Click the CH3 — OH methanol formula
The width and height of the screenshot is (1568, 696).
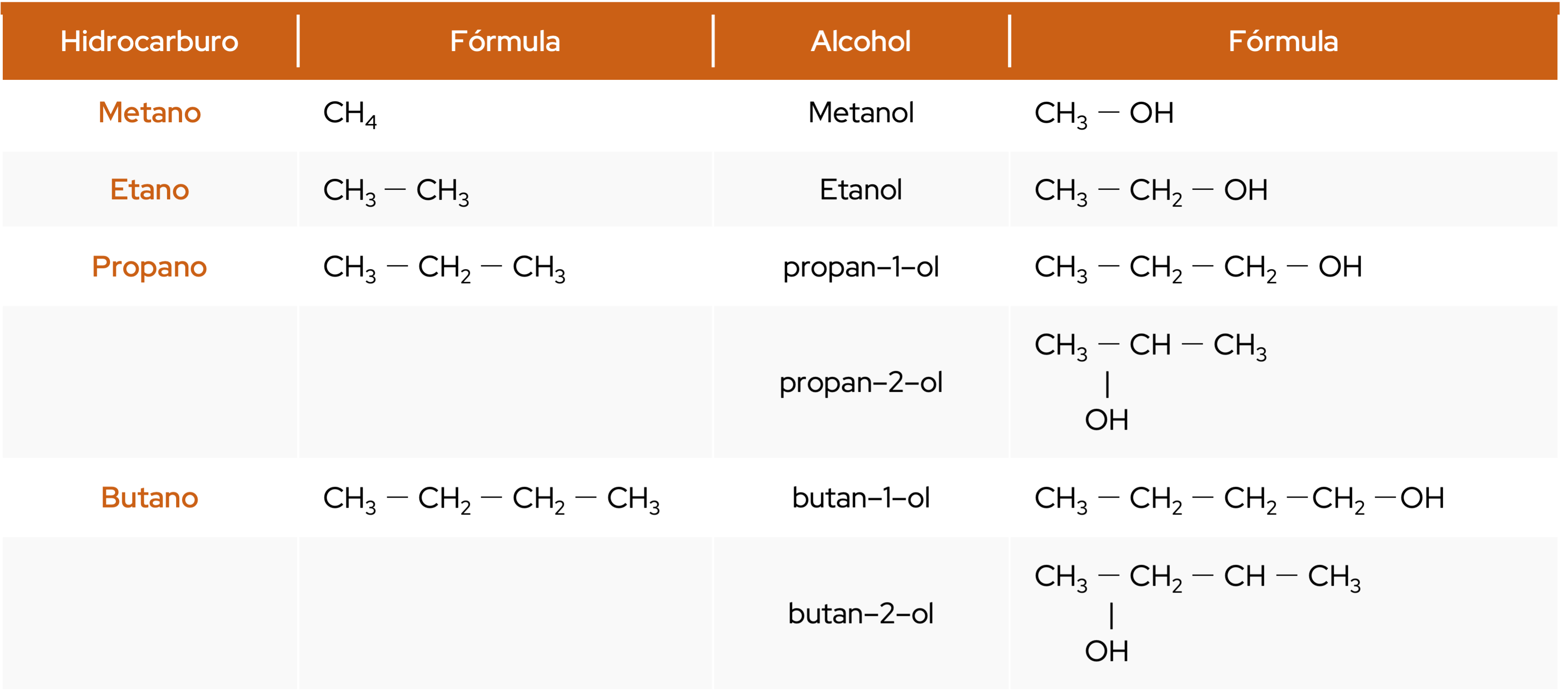point(1104,114)
